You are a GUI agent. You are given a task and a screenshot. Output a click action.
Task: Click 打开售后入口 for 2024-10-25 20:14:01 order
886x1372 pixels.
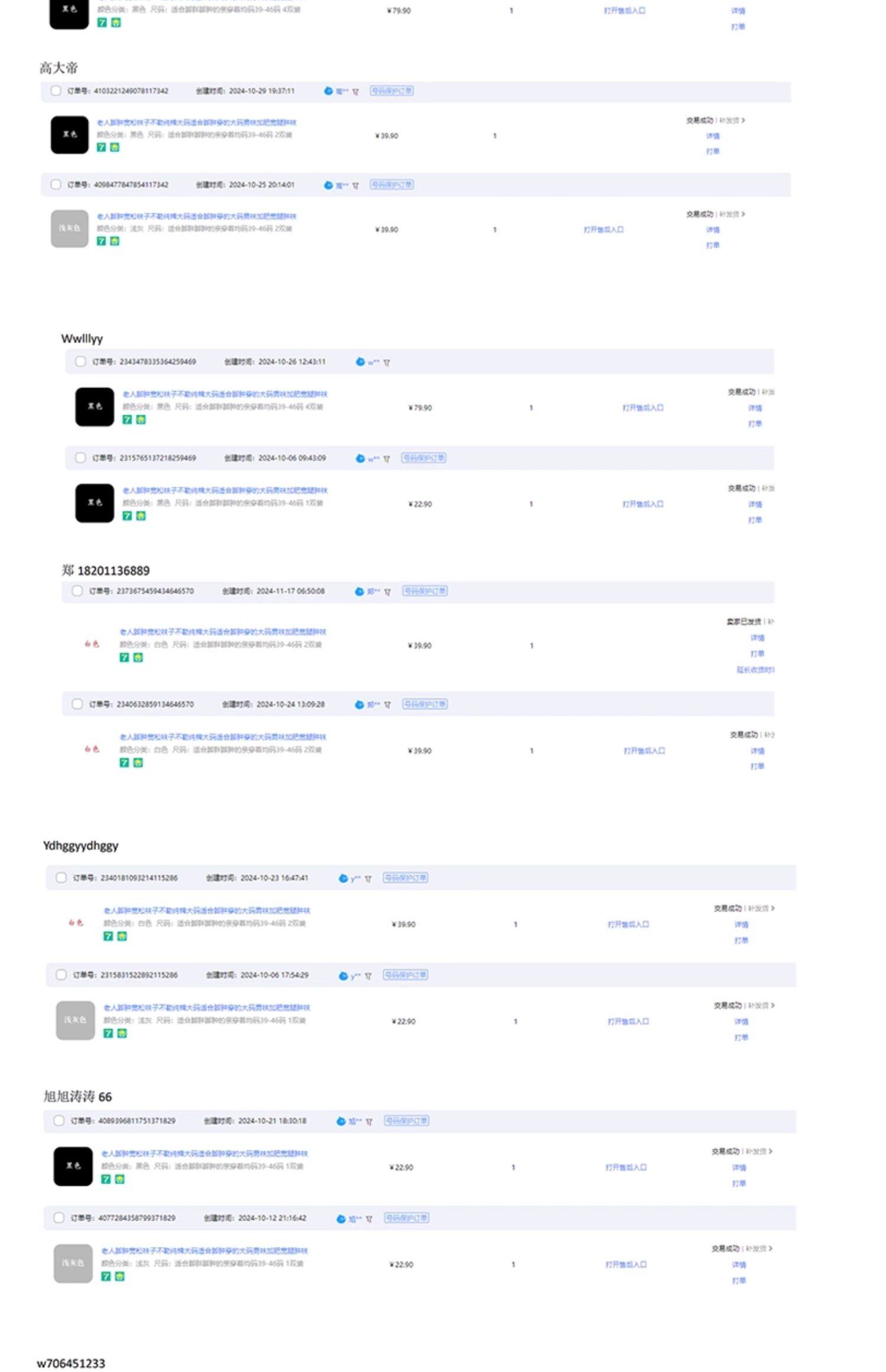pyautogui.click(x=603, y=230)
